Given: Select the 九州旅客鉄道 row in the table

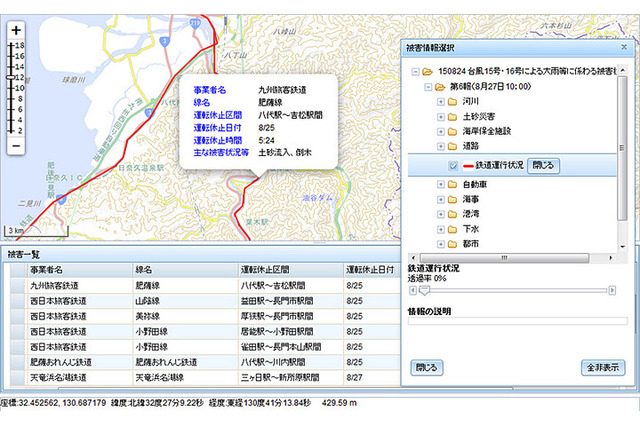Looking at the screenshot, I should coord(204,286).
